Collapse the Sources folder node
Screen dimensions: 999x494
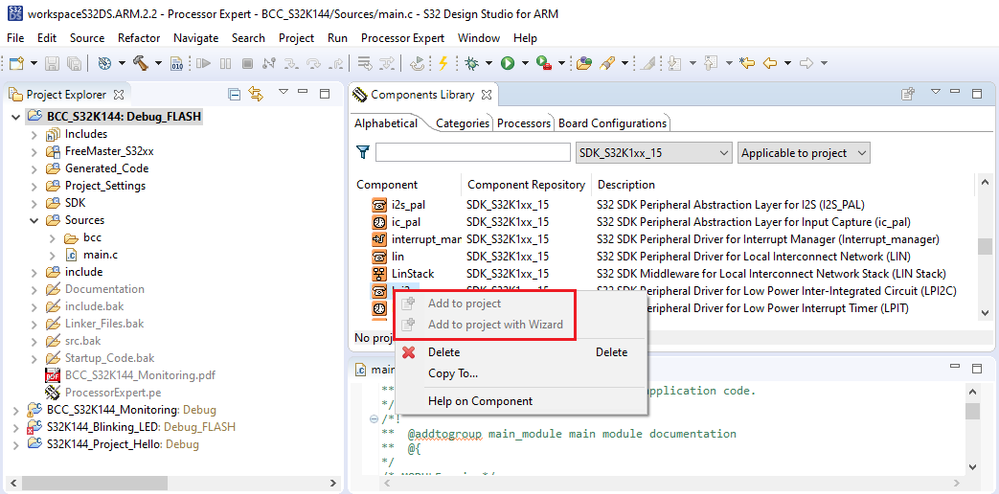point(34,221)
